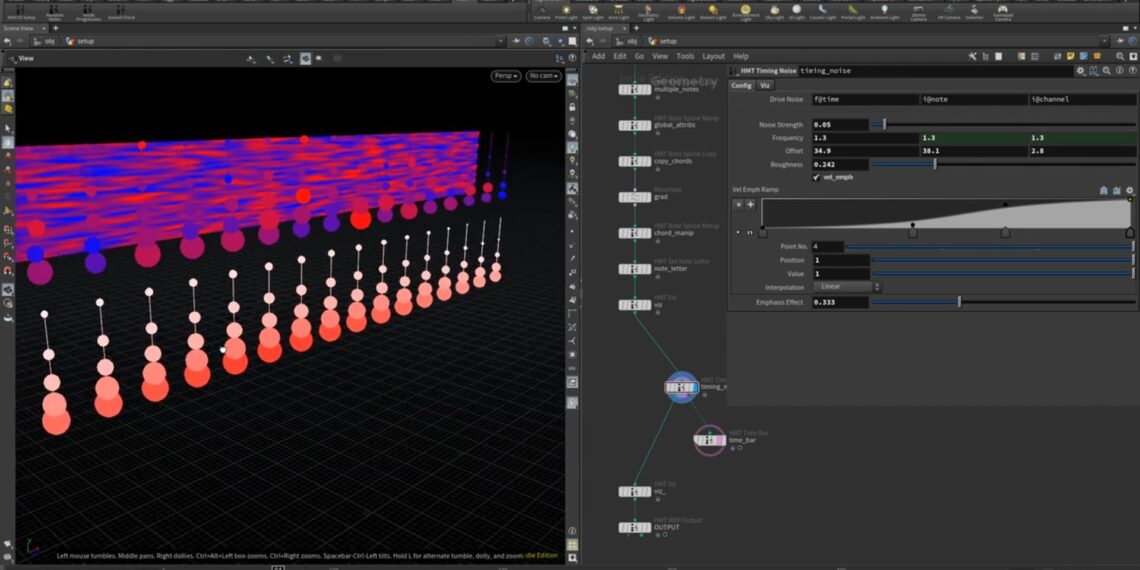This screenshot has height=570, width=1140.
Task: Remove the ramp point with the x button
Action: [739, 204]
